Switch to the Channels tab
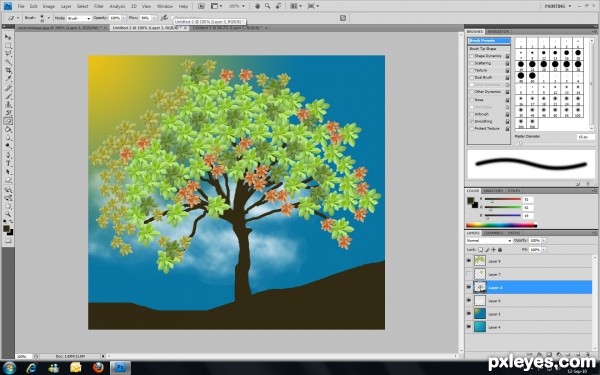Image resolution: width=600 pixels, height=375 pixels. pos(493,233)
